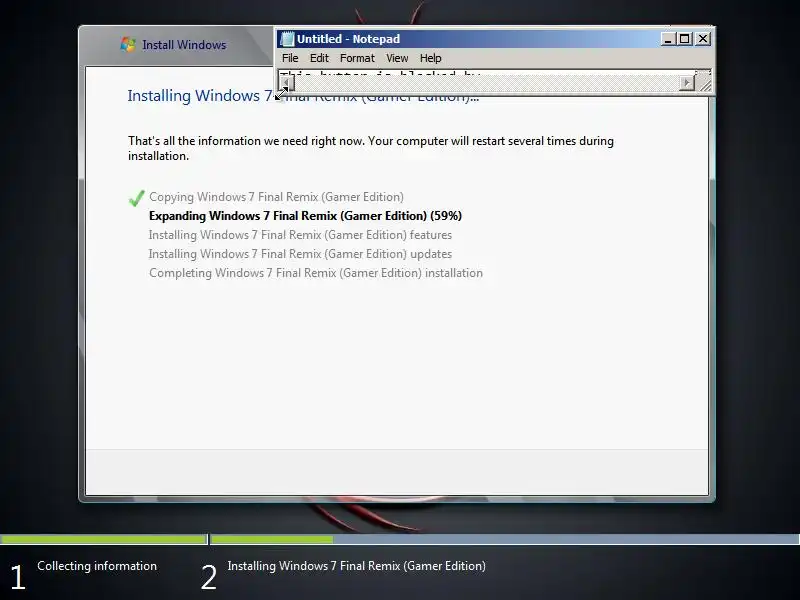
Task: Click the Notepad resize grip corner
Action: tap(705, 84)
